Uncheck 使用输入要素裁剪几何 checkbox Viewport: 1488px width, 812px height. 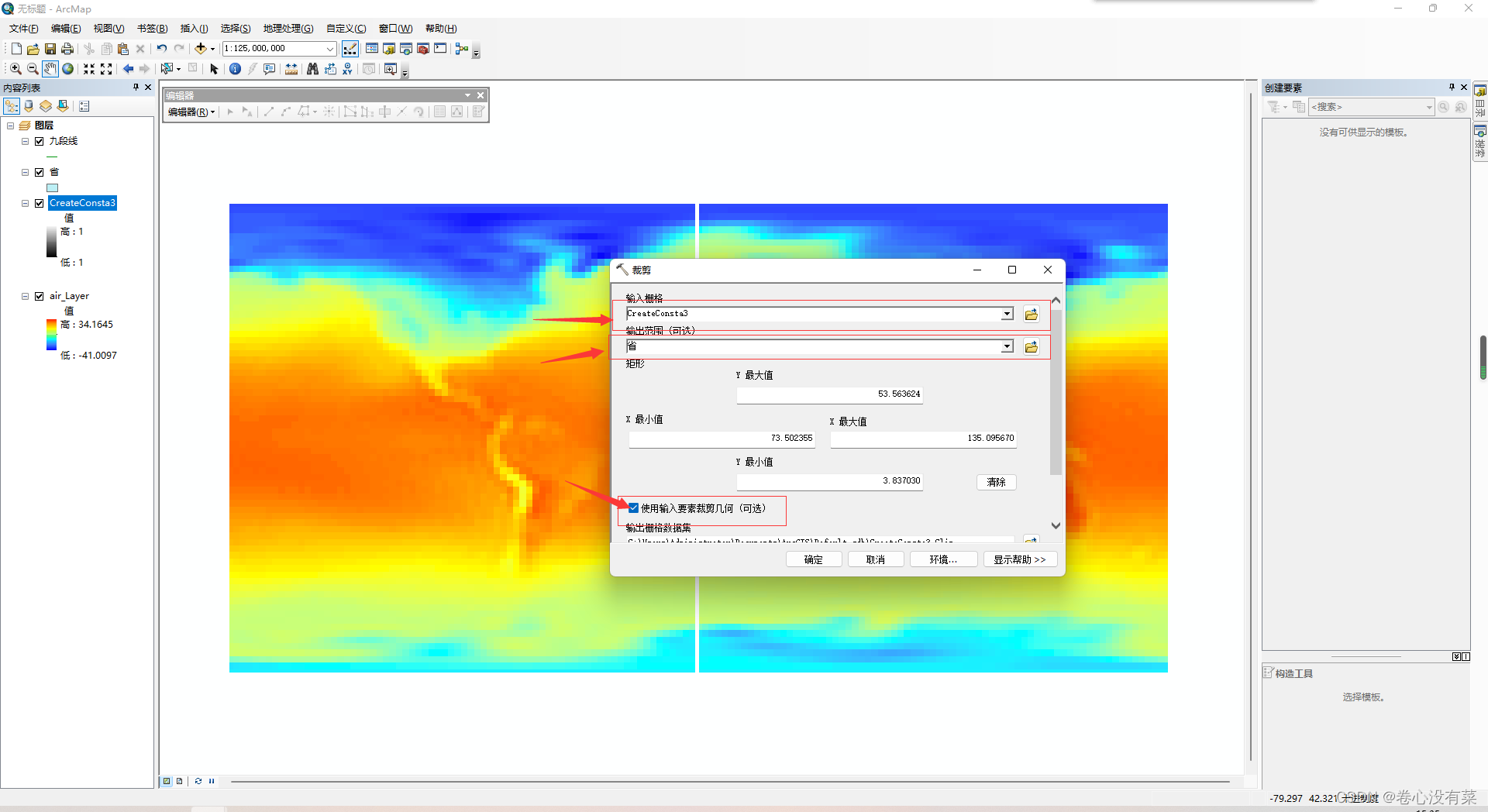(x=633, y=508)
